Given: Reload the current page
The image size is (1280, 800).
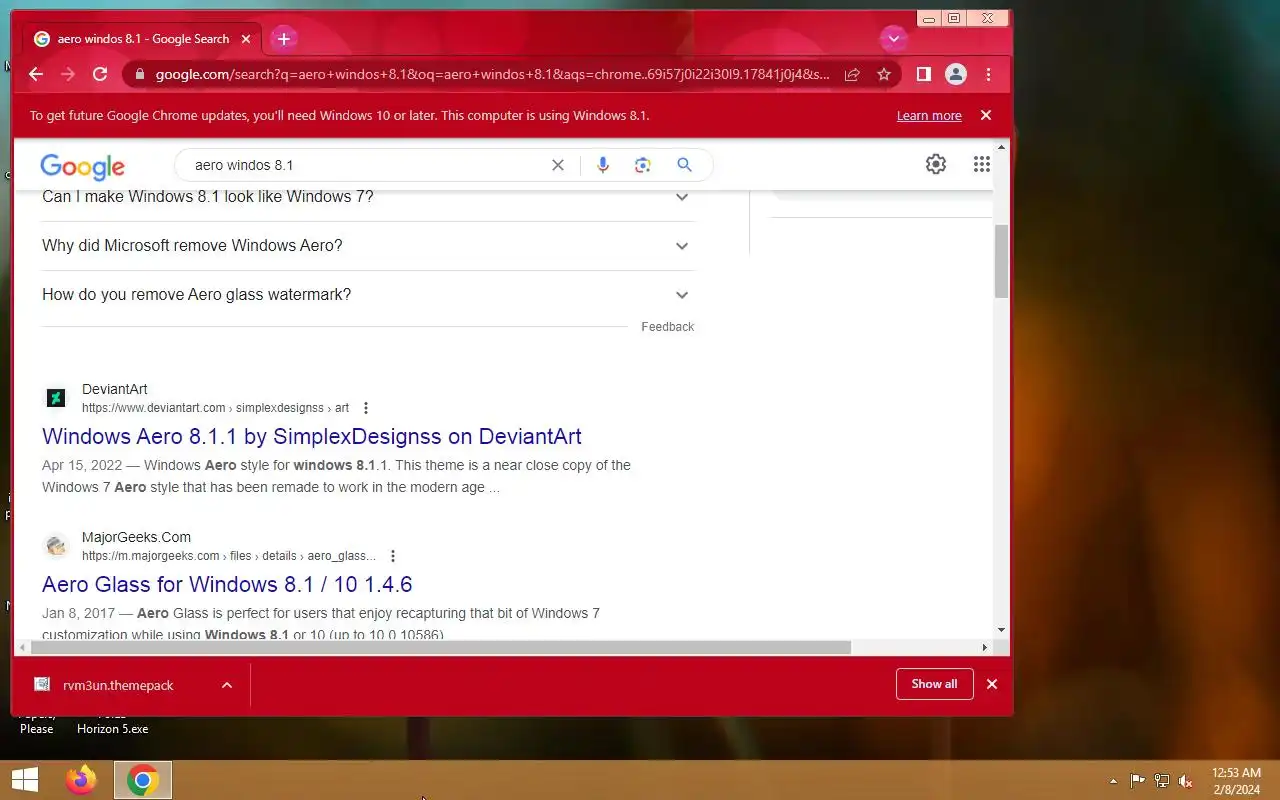Looking at the screenshot, I should coord(100,74).
